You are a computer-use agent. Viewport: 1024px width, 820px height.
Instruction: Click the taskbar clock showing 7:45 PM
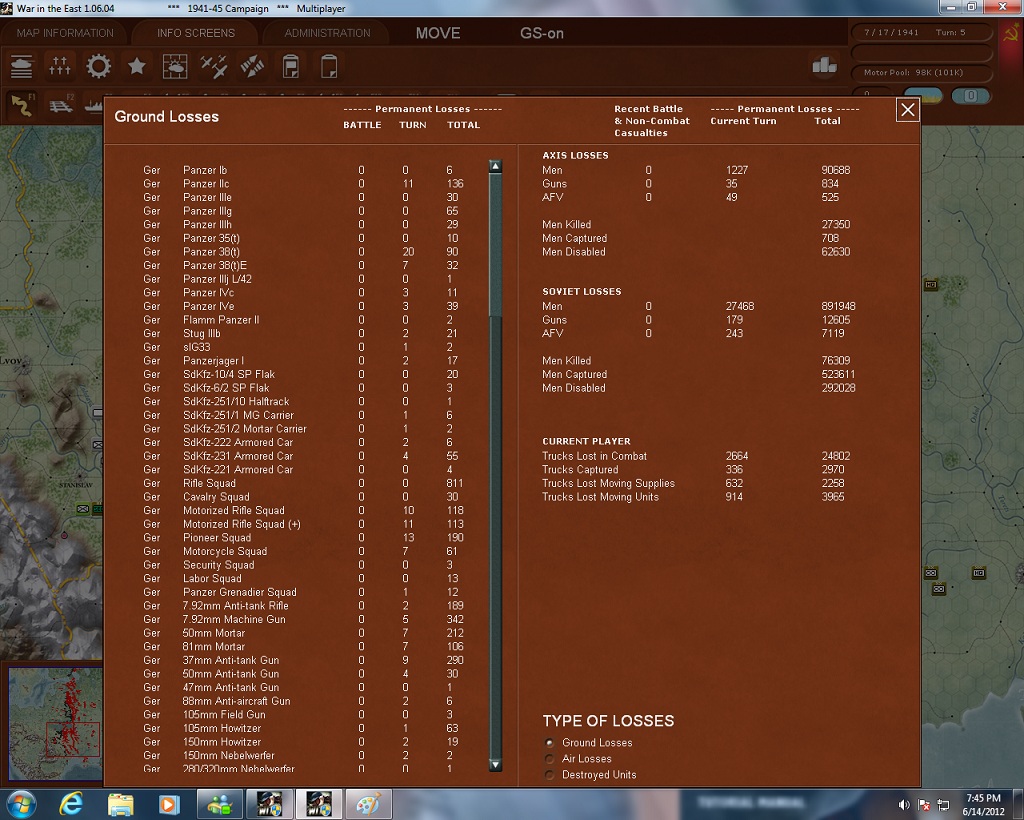click(983, 805)
